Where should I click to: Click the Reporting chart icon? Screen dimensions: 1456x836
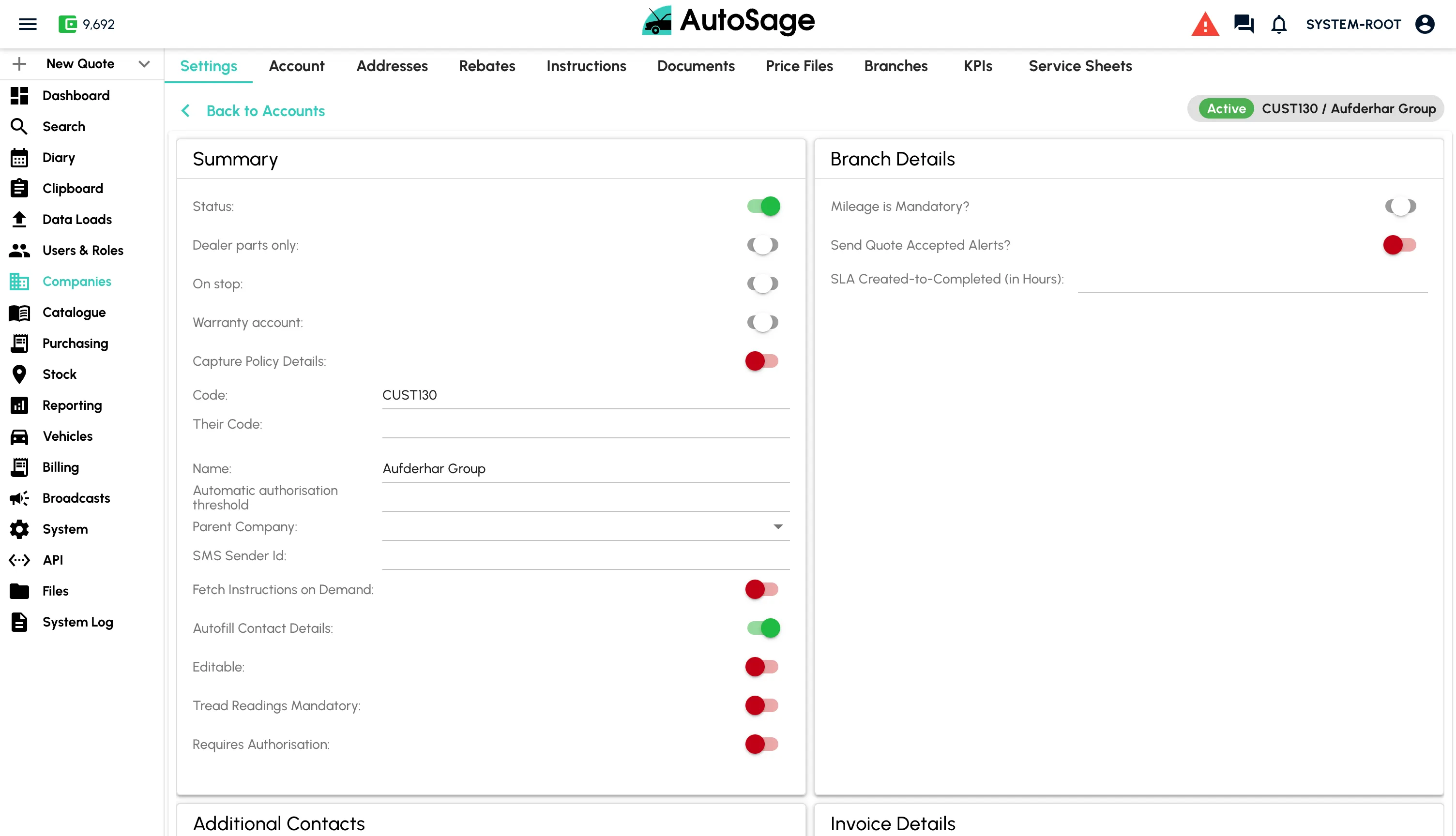click(19, 405)
